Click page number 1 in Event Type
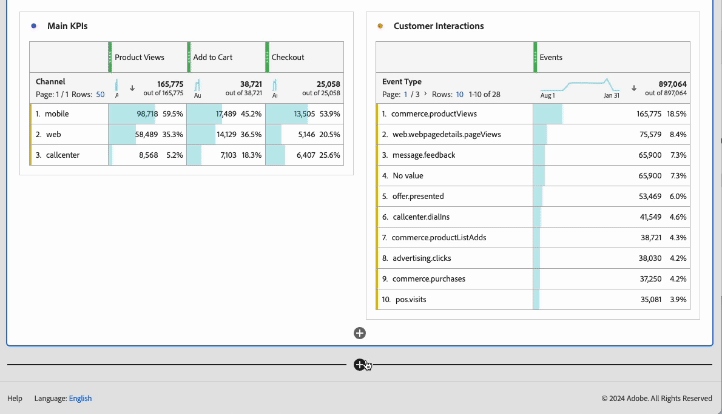Screen dimensions: 722x414 406,94
